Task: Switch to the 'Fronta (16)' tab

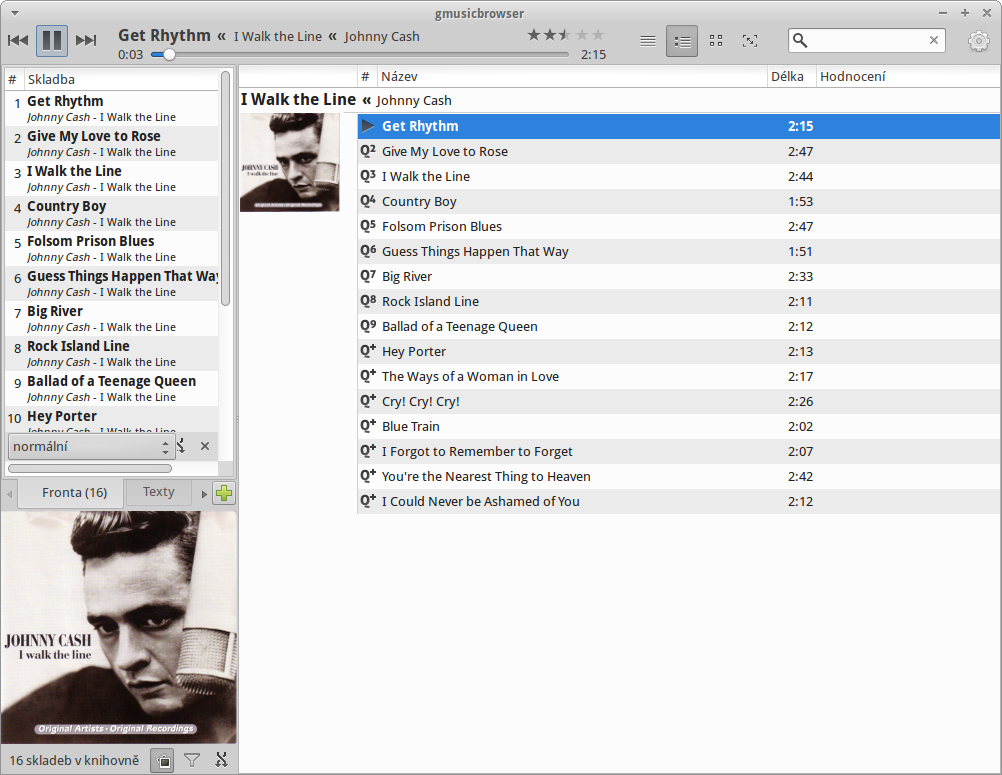Action: tap(71, 493)
